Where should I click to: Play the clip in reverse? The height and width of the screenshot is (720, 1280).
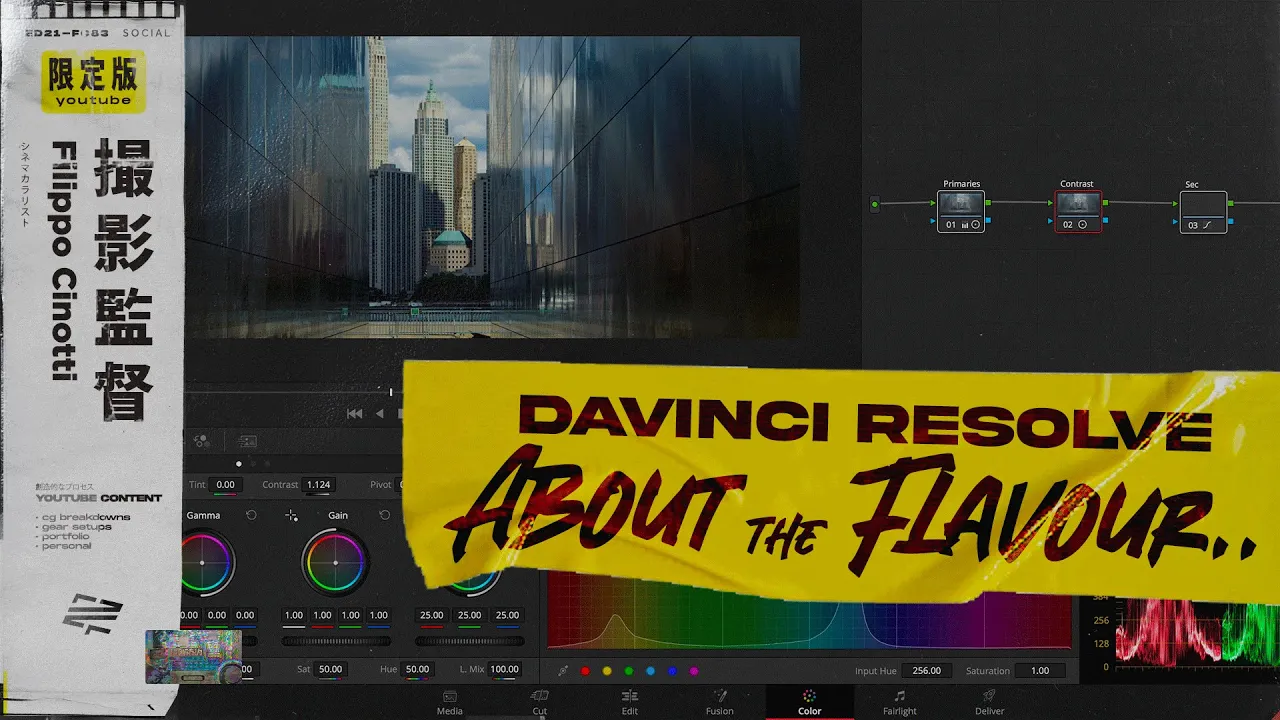click(380, 413)
